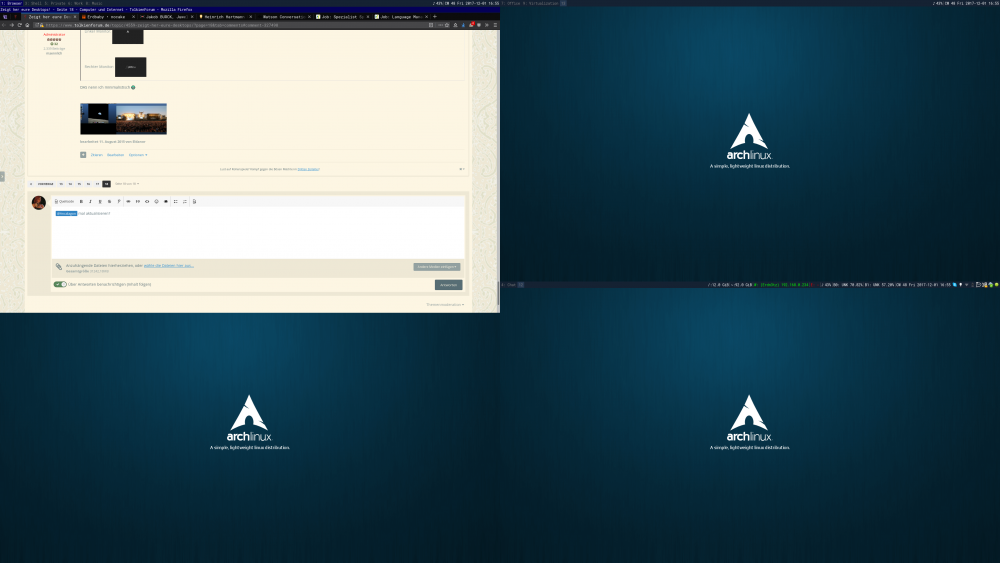
Task: Click the notification extension icon with red badge
Action: tap(471, 25)
